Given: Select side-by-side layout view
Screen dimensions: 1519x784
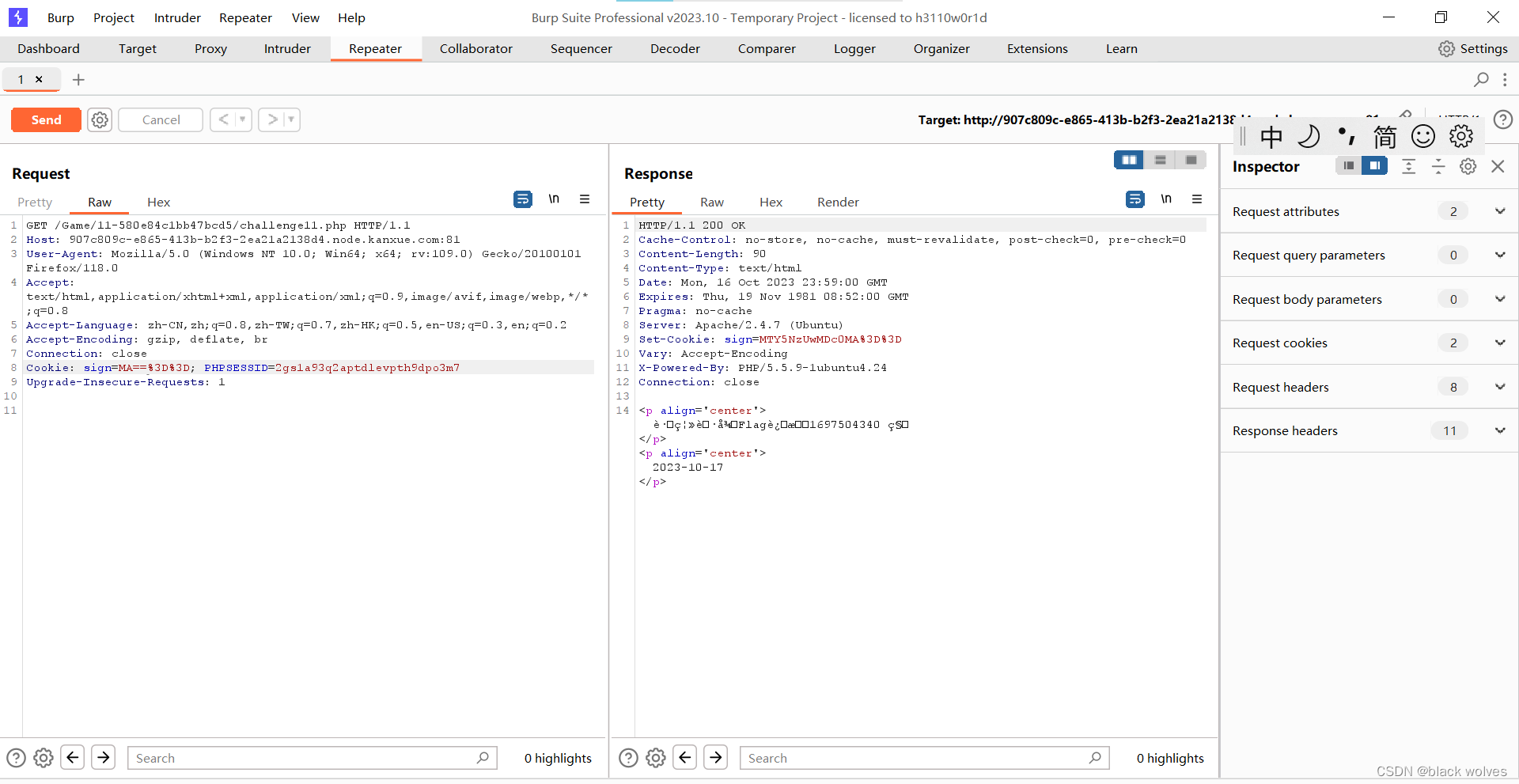Looking at the screenshot, I should [x=1129, y=160].
